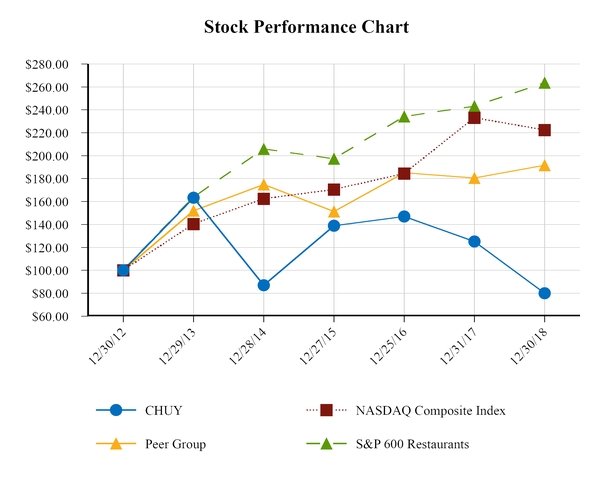
Task: Click the Peer Group legend marker
Action: 116,443
